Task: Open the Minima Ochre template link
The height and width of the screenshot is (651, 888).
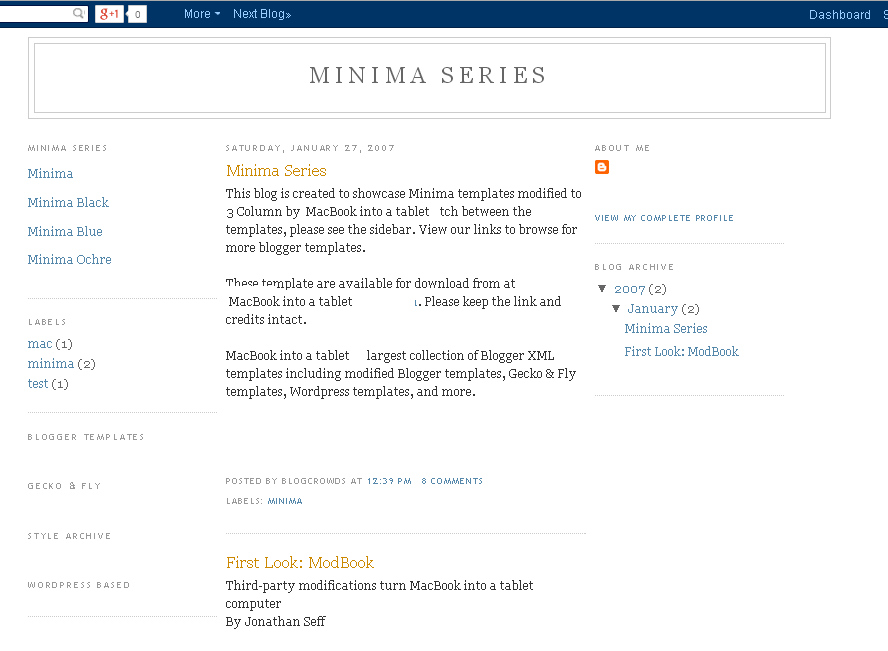Action: [x=70, y=259]
